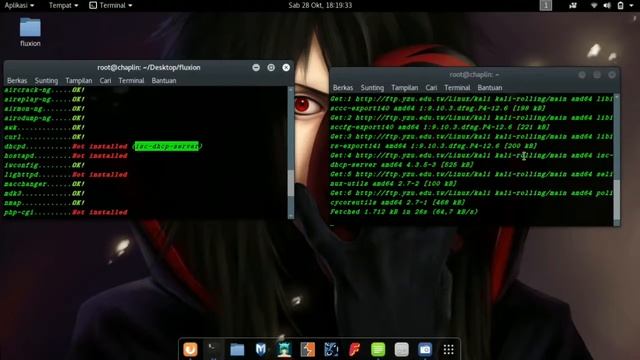Click the macchanger OK line
This screenshot has width=640, height=360.
pyautogui.click(x=44, y=184)
